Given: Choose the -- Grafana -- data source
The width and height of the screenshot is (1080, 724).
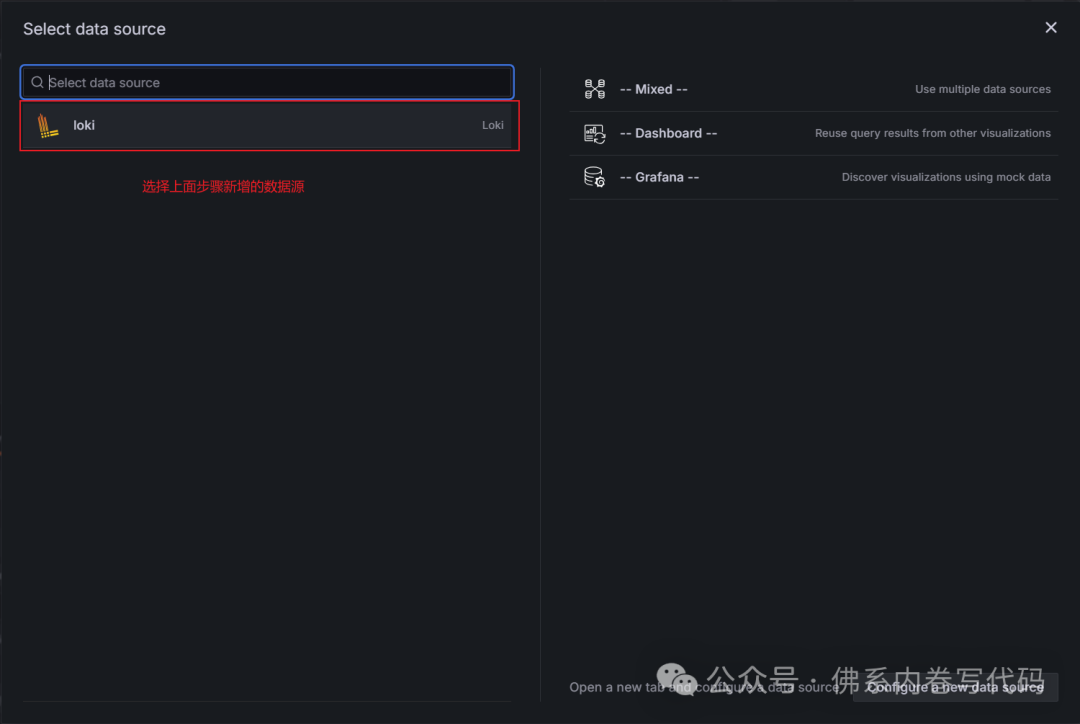Looking at the screenshot, I should click(x=813, y=178).
